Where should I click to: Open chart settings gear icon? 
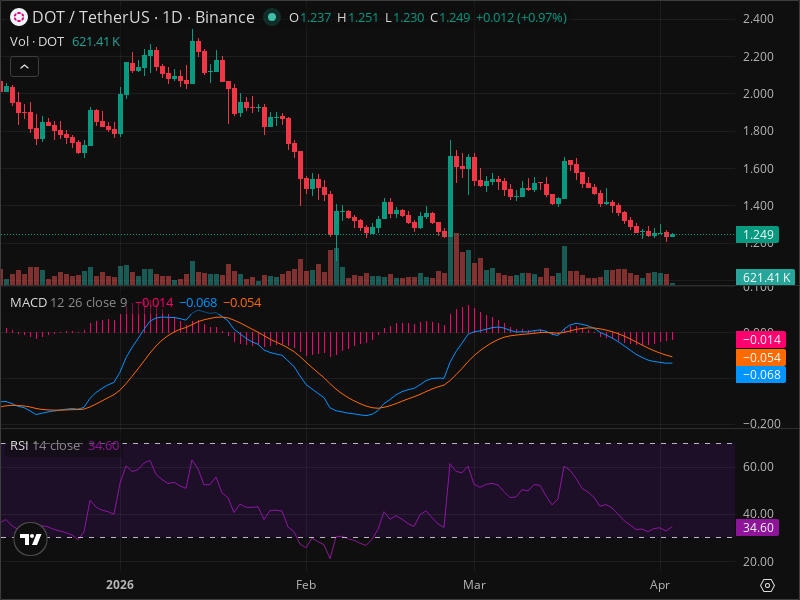pyautogui.click(x=767, y=585)
